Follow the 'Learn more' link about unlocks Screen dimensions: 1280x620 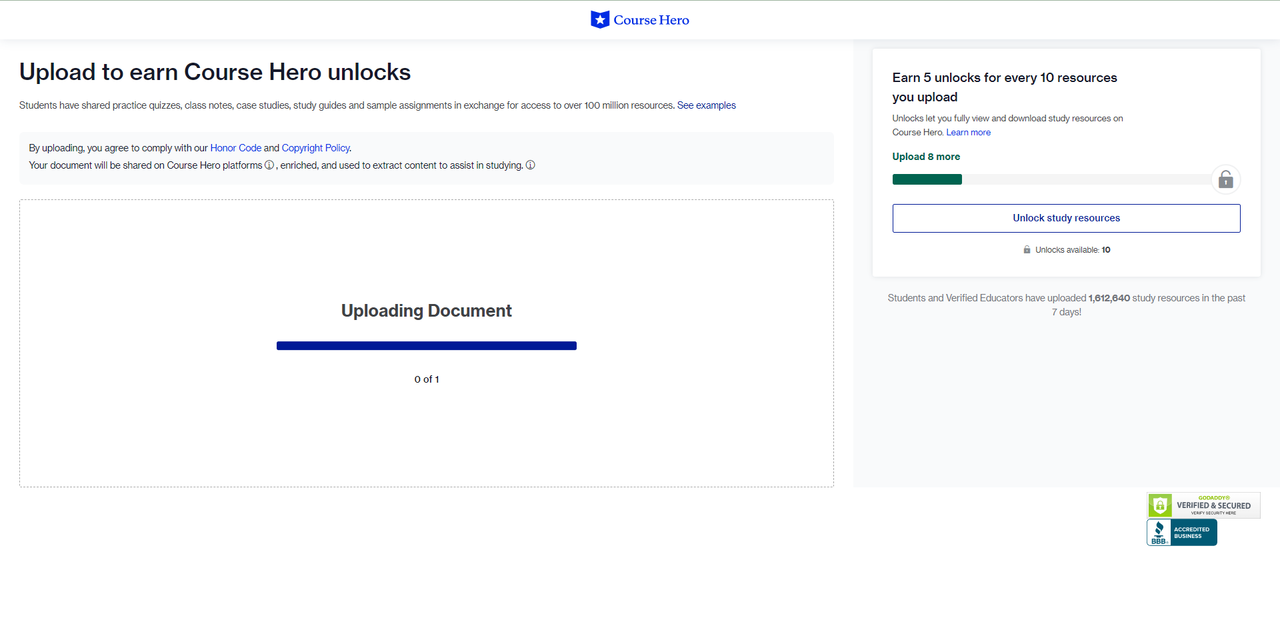(968, 132)
